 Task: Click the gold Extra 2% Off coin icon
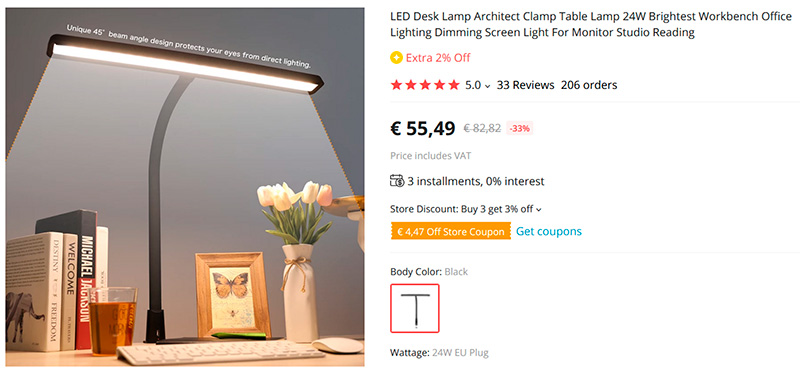coord(396,58)
